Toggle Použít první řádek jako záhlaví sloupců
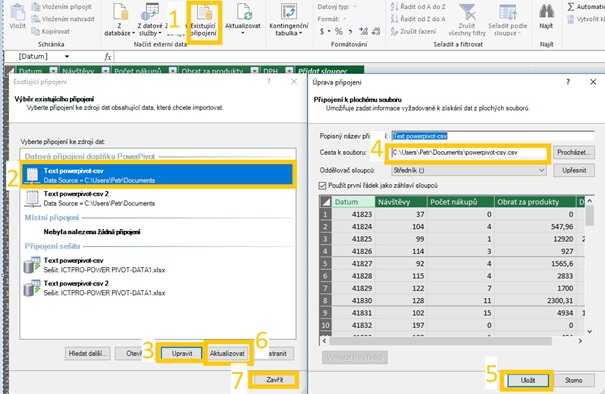 (x=323, y=186)
